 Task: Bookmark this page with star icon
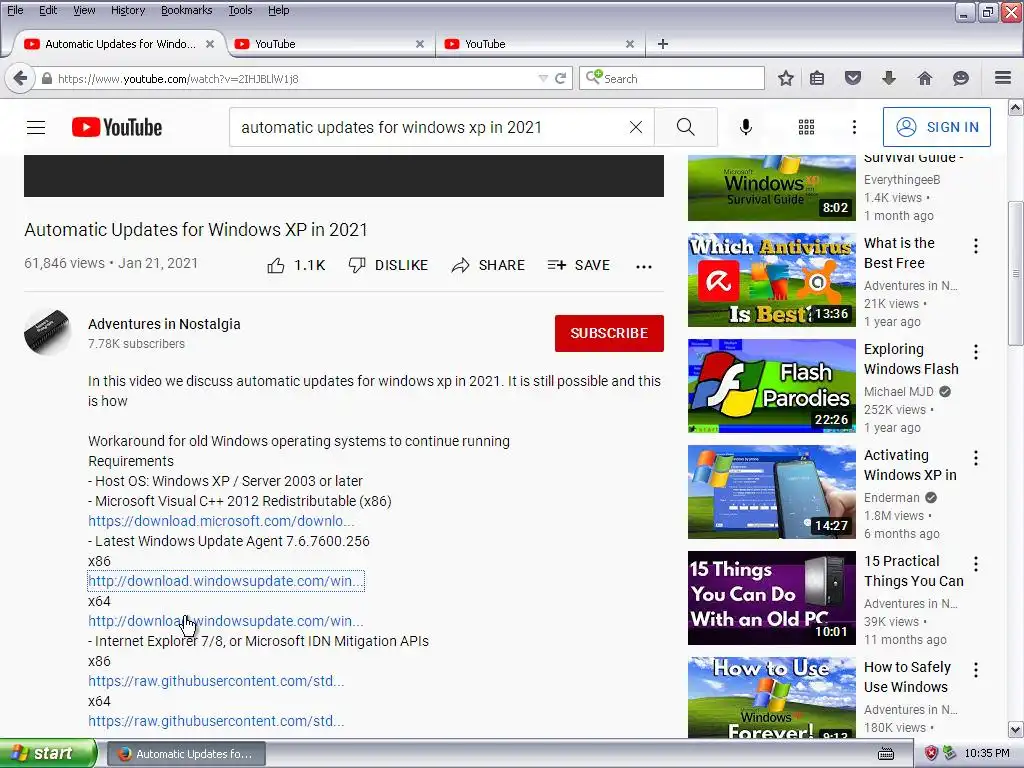click(786, 78)
